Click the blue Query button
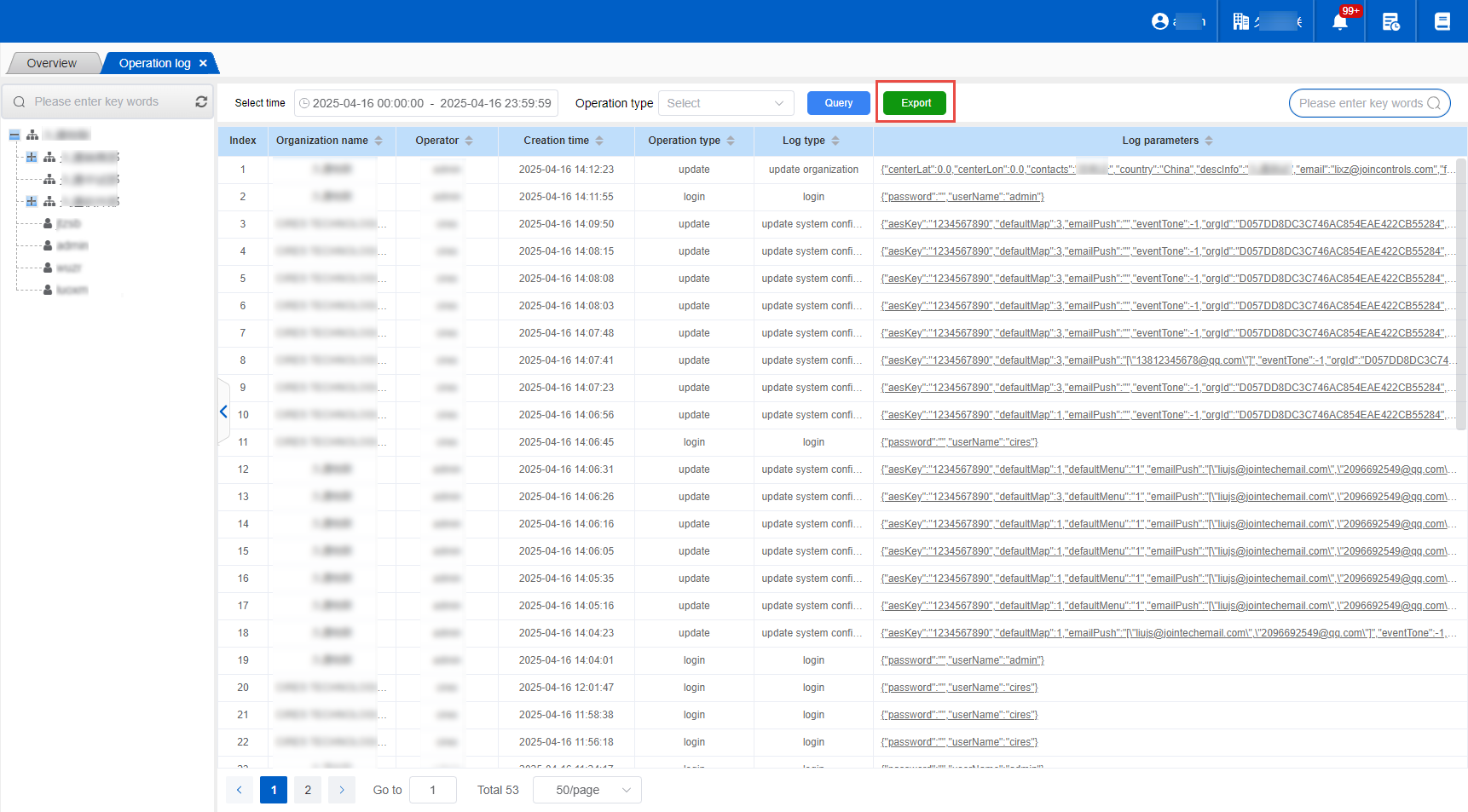The width and height of the screenshot is (1468, 812). pos(838,103)
